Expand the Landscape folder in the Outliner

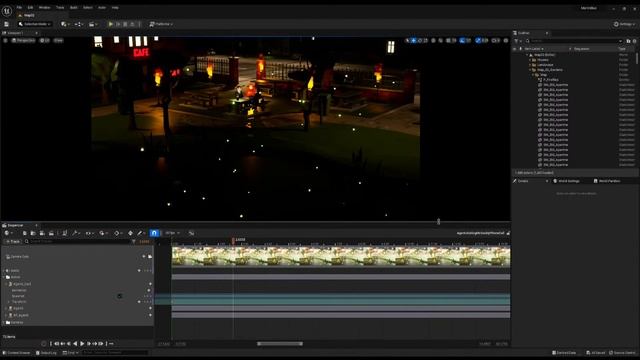click(530, 65)
